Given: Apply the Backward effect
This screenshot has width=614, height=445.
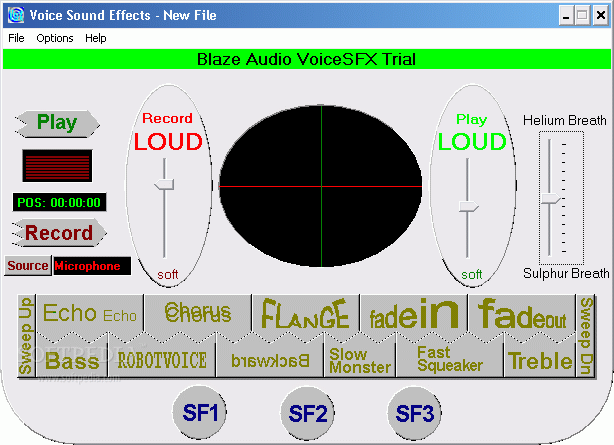Looking at the screenshot, I should [x=270, y=360].
